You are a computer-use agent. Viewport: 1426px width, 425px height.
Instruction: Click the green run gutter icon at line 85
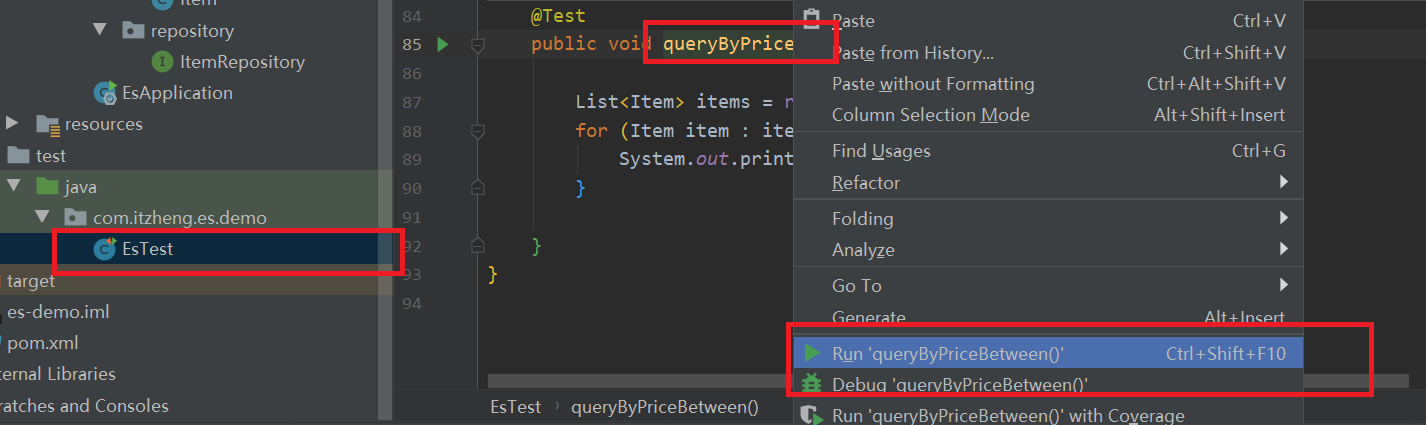pyautogui.click(x=442, y=44)
